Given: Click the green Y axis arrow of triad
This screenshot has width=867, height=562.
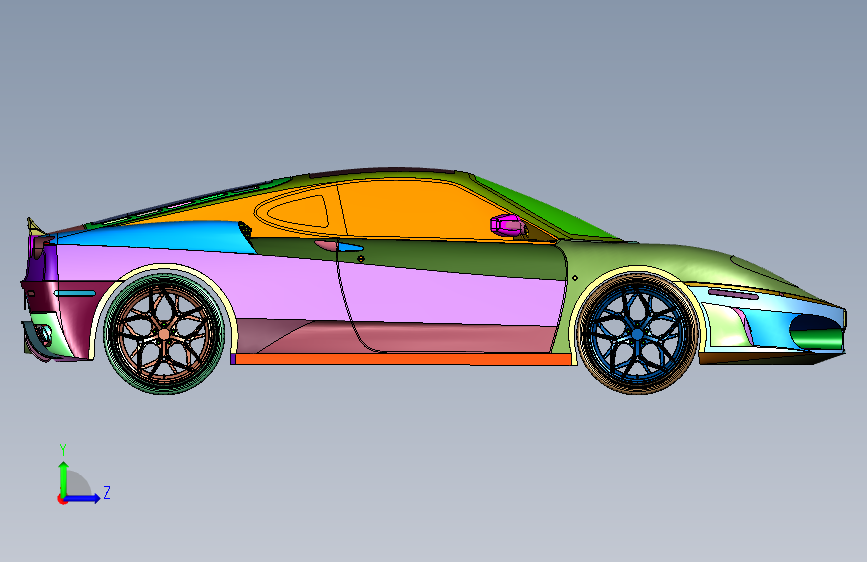Looking at the screenshot, I should click(64, 478).
